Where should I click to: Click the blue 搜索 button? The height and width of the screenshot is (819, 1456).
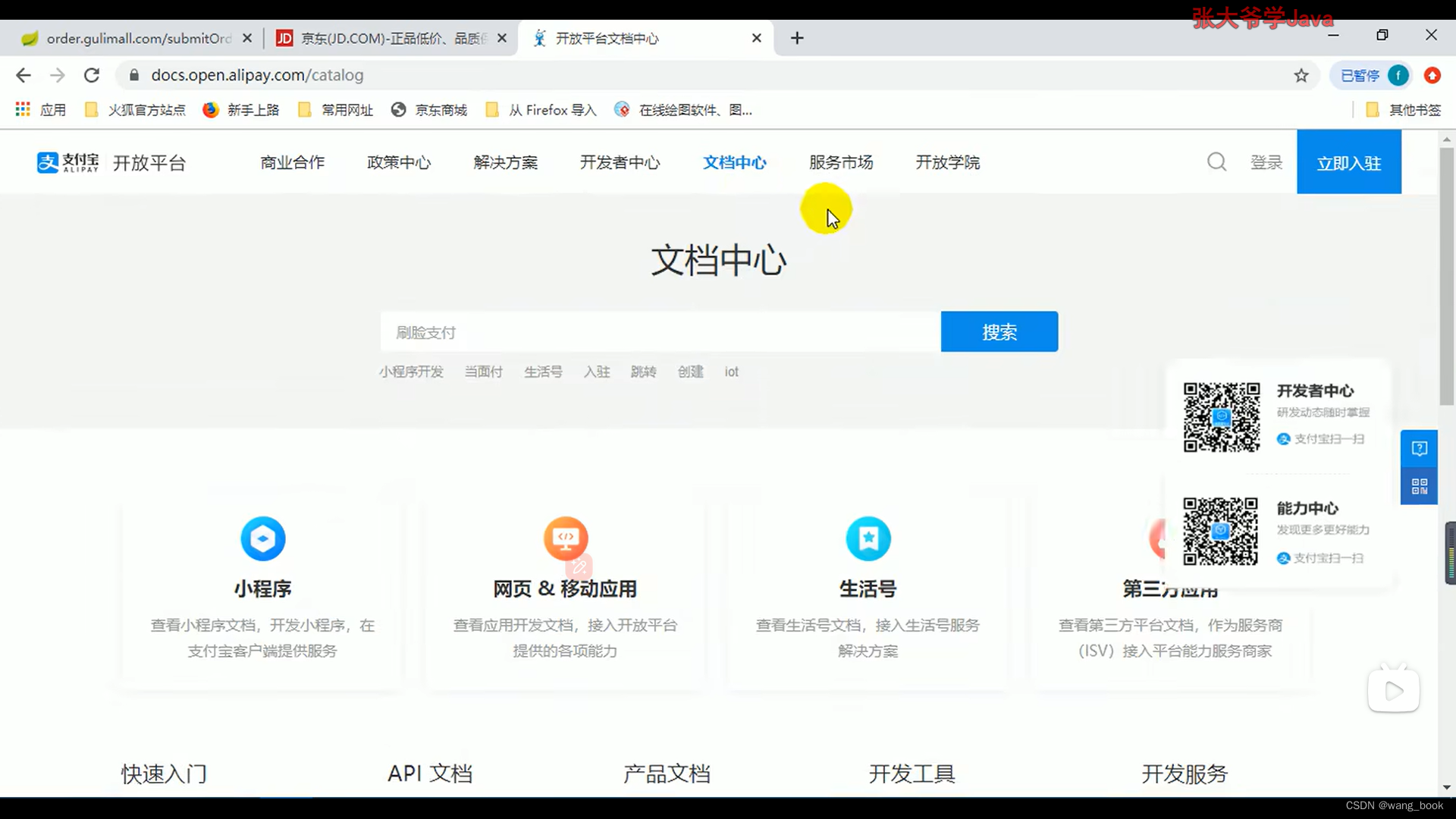tap(999, 331)
